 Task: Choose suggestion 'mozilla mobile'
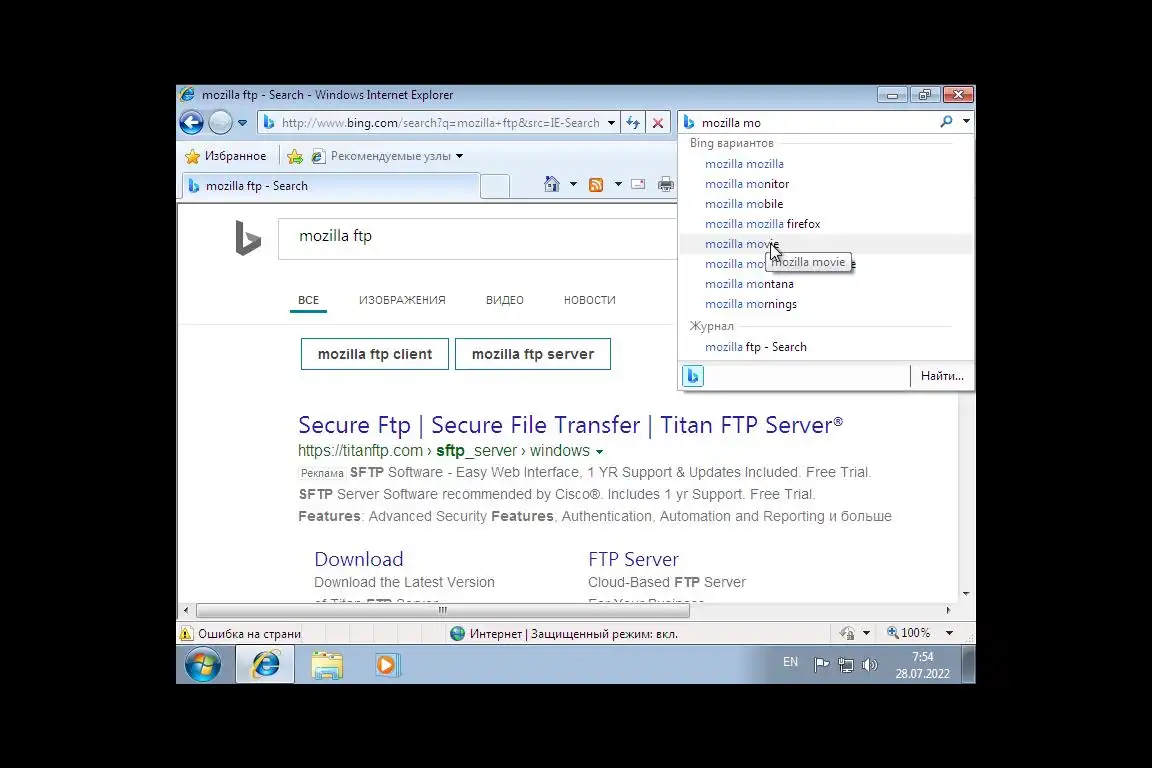click(827, 204)
